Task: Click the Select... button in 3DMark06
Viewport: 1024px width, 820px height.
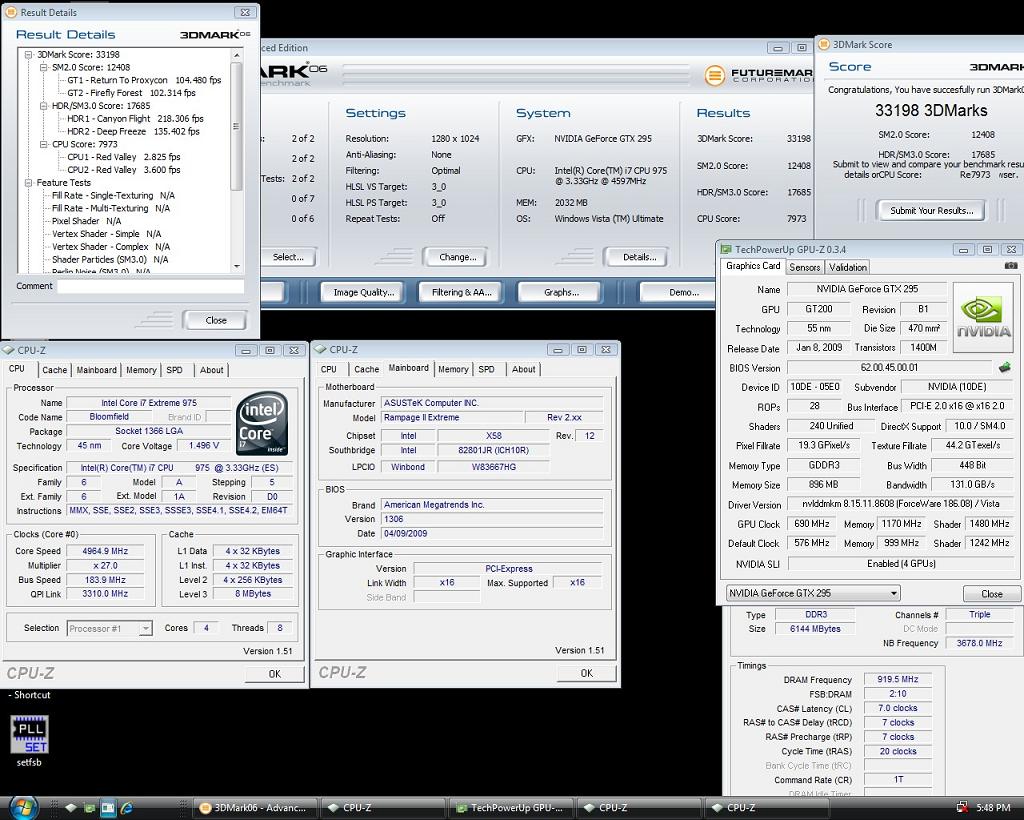Action: (288, 257)
